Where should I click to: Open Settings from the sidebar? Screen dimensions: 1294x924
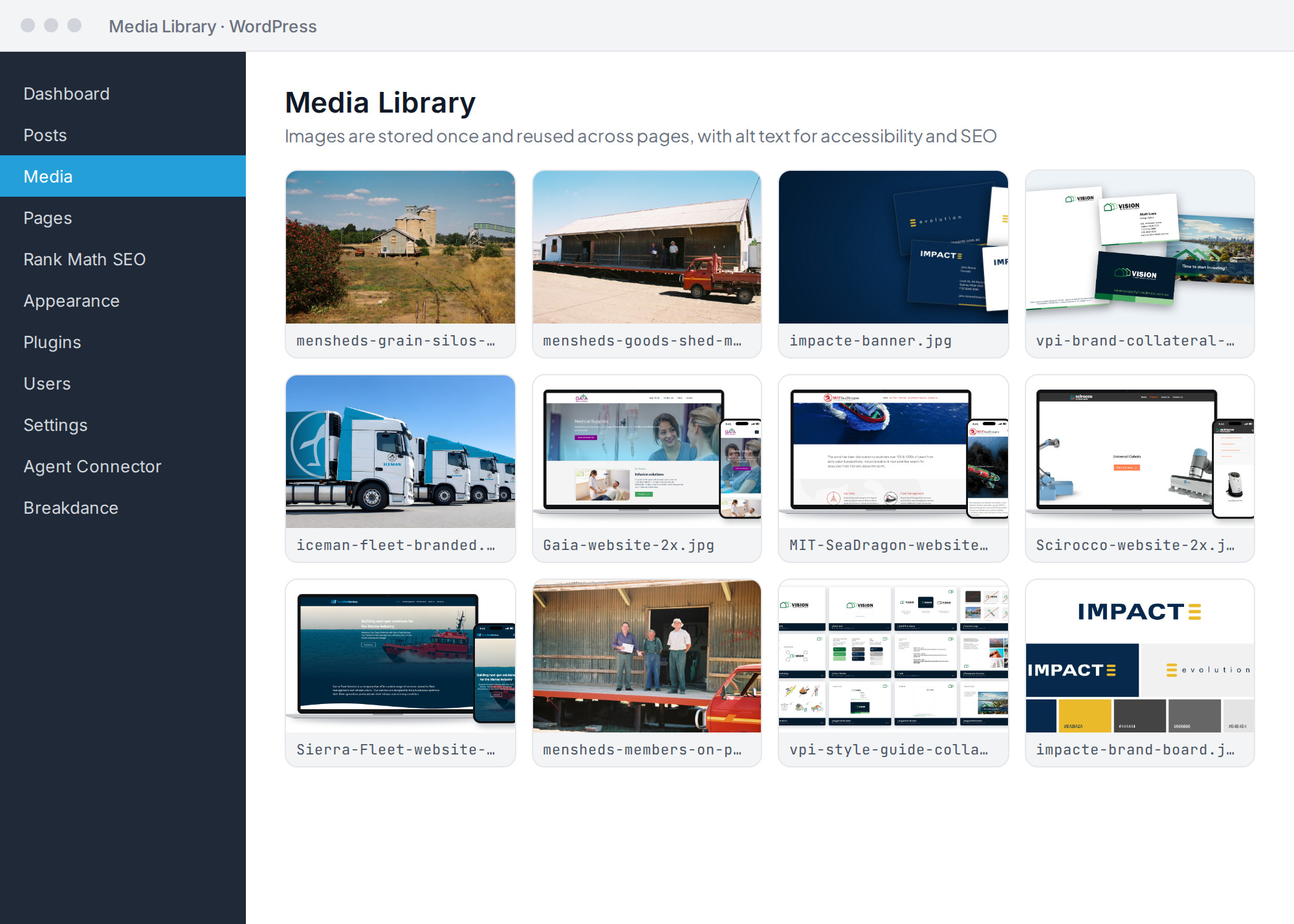[x=123, y=425]
